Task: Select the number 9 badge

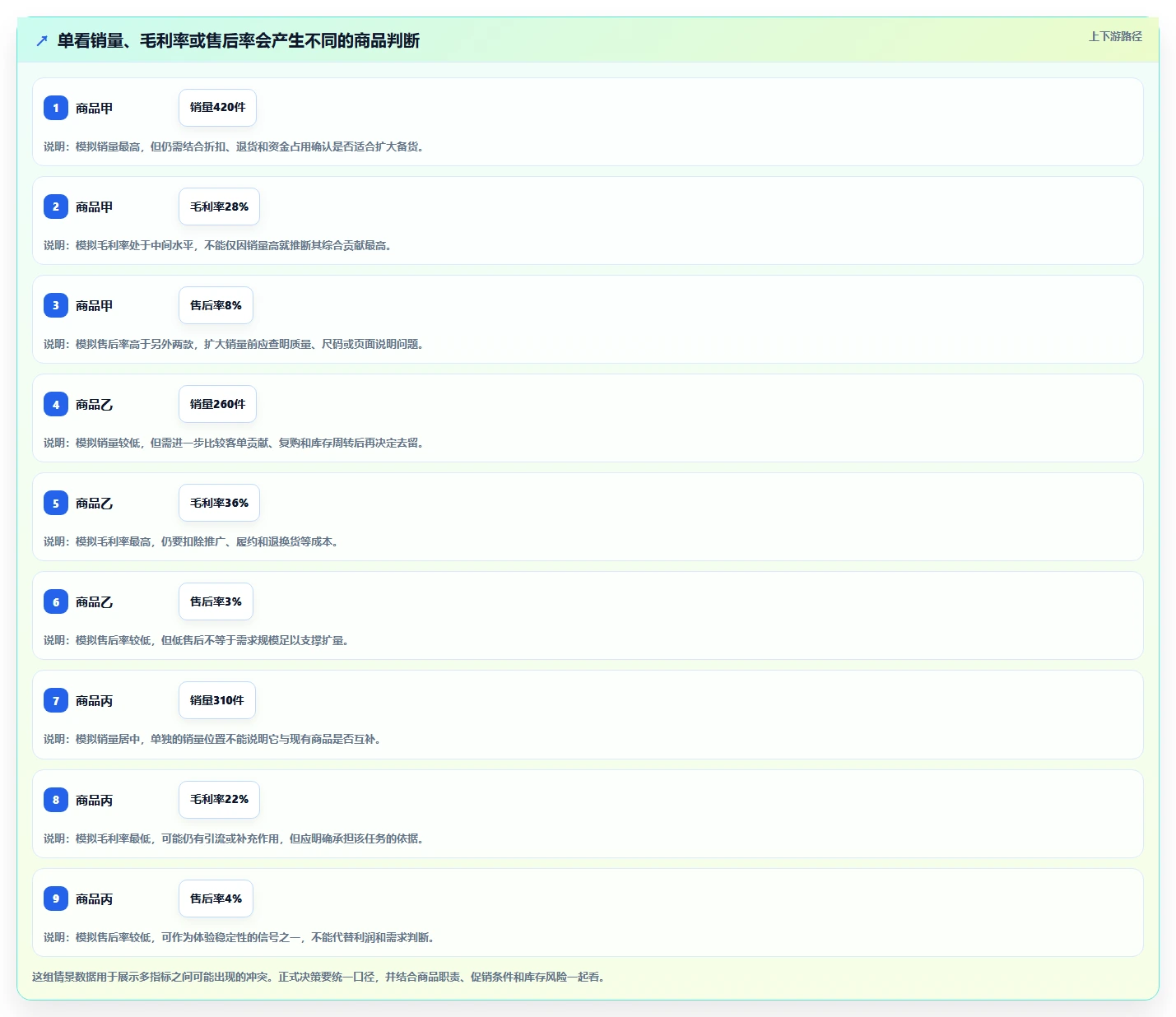Action: click(56, 899)
